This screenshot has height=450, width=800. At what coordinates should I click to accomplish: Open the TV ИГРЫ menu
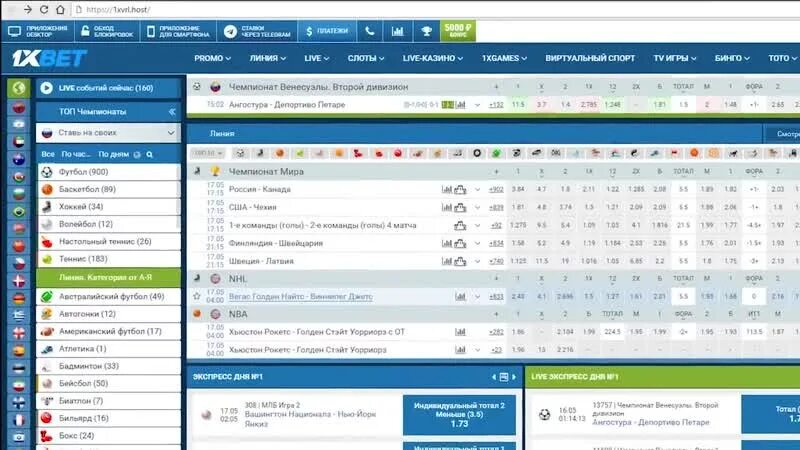(674, 58)
